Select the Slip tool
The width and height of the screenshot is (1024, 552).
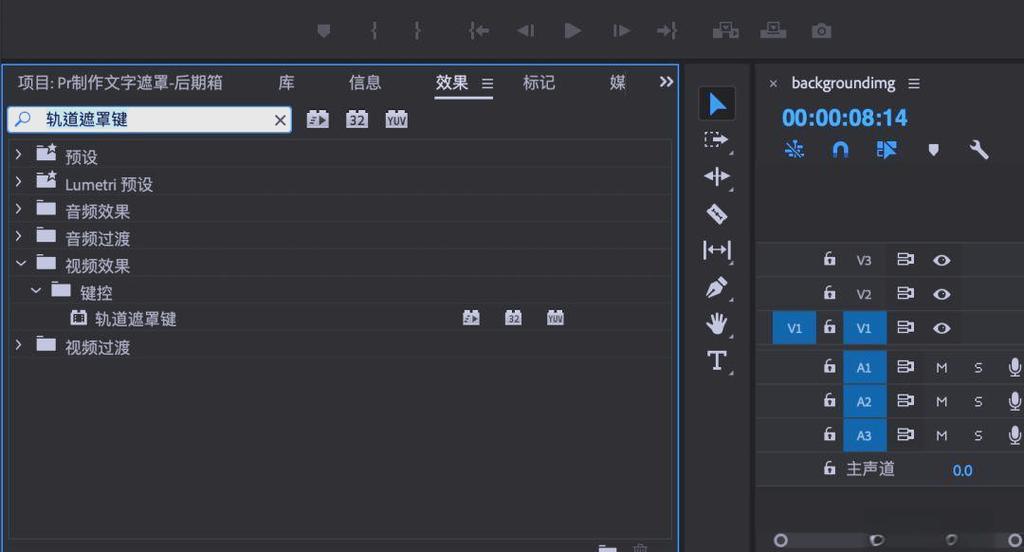point(716,250)
